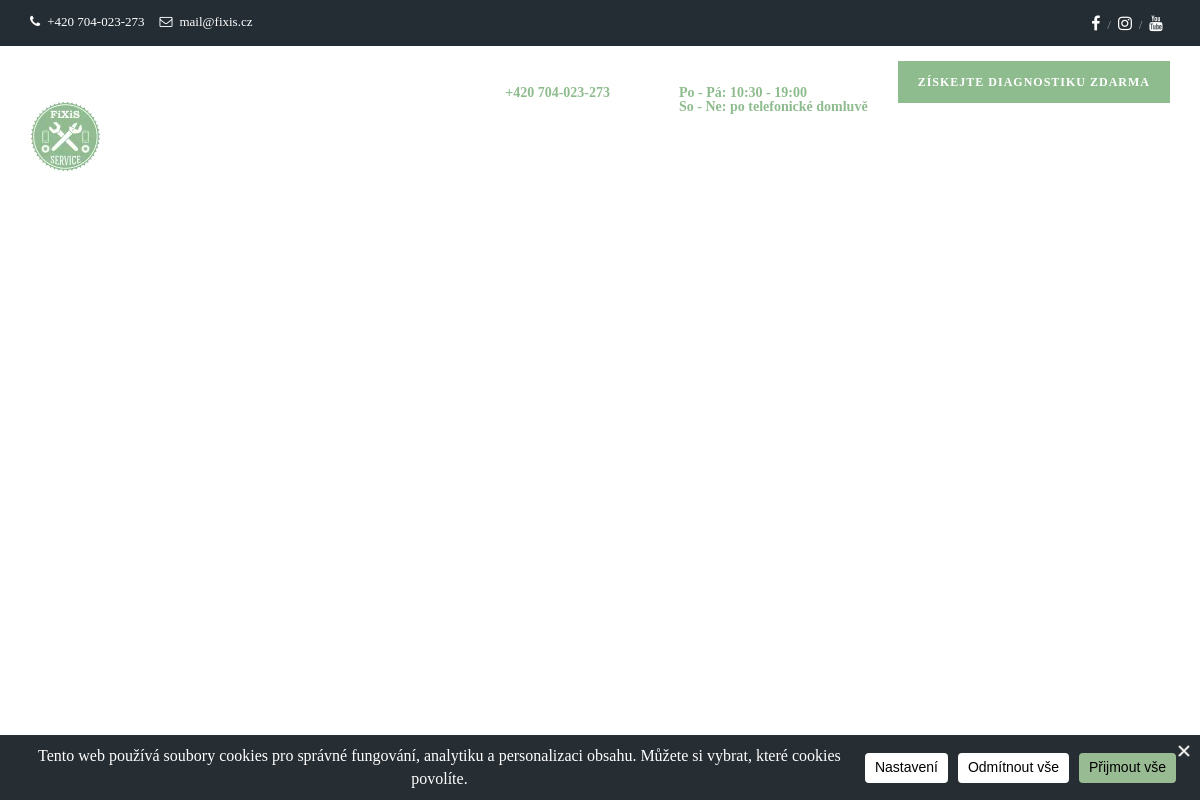Screen dimensions: 1200x800
Task: Call +420 704-023-273 from the top bar
Action: click(96, 22)
